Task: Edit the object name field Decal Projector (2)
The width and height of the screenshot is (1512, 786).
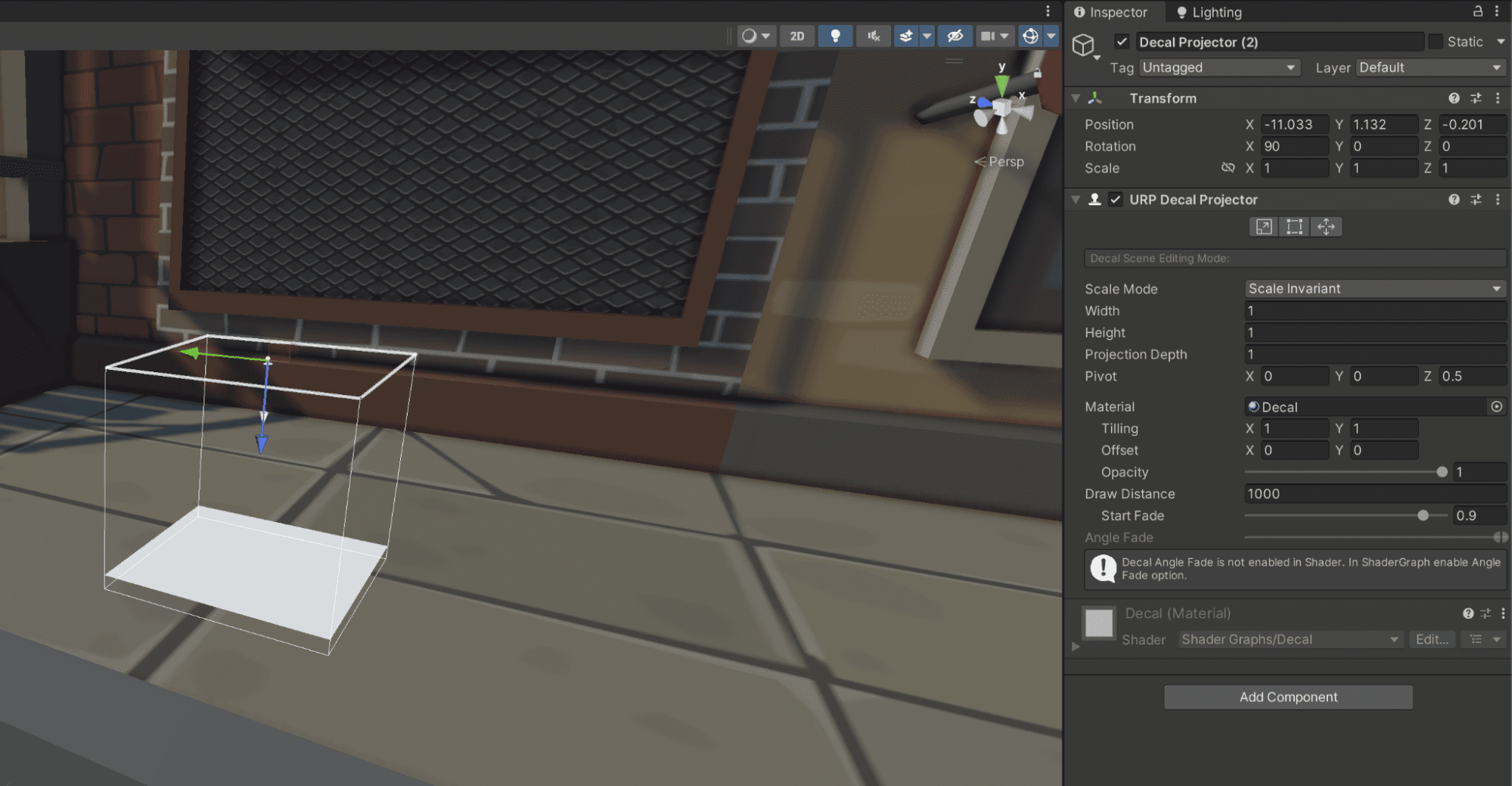Action: [1279, 42]
